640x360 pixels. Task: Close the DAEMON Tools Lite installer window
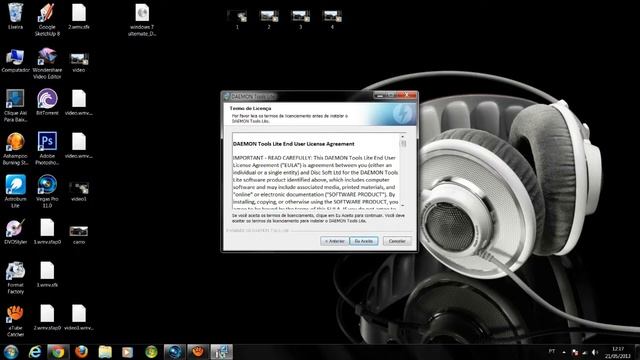(407, 95)
